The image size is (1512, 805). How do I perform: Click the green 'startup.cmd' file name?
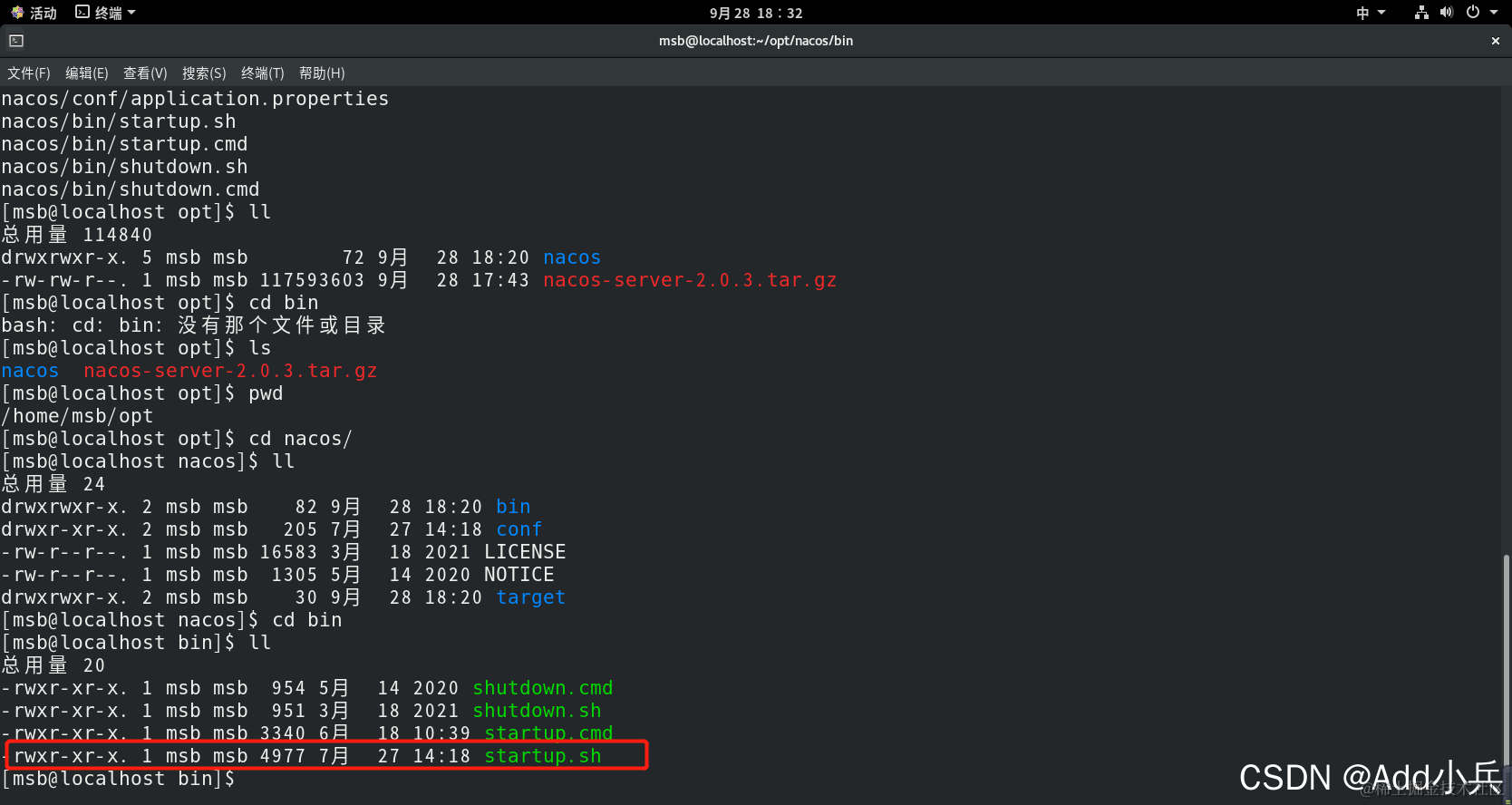click(x=548, y=732)
